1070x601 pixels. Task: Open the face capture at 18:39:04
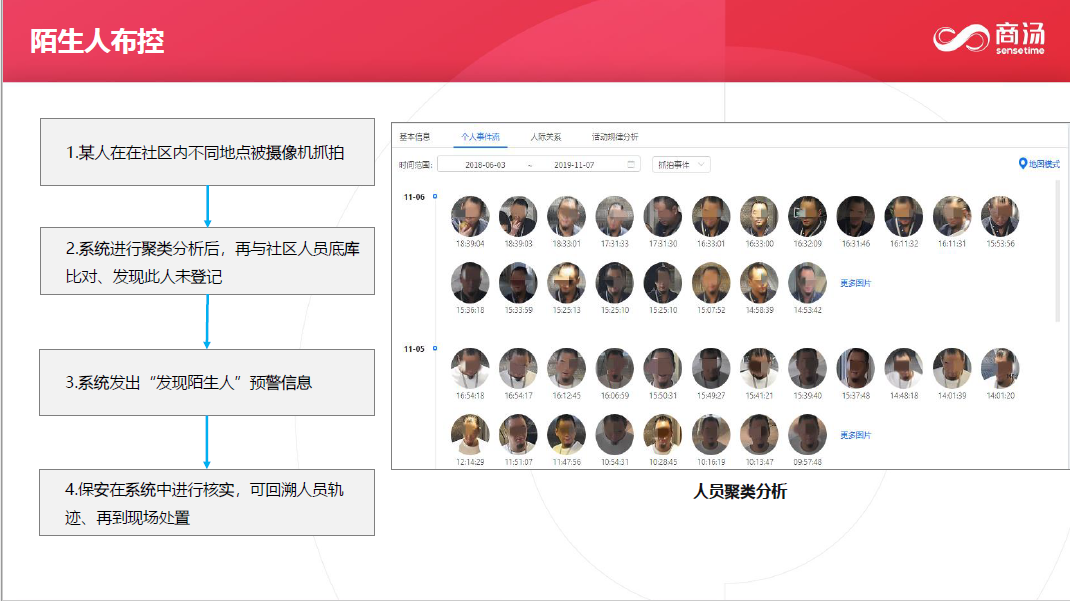coord(470,216)
